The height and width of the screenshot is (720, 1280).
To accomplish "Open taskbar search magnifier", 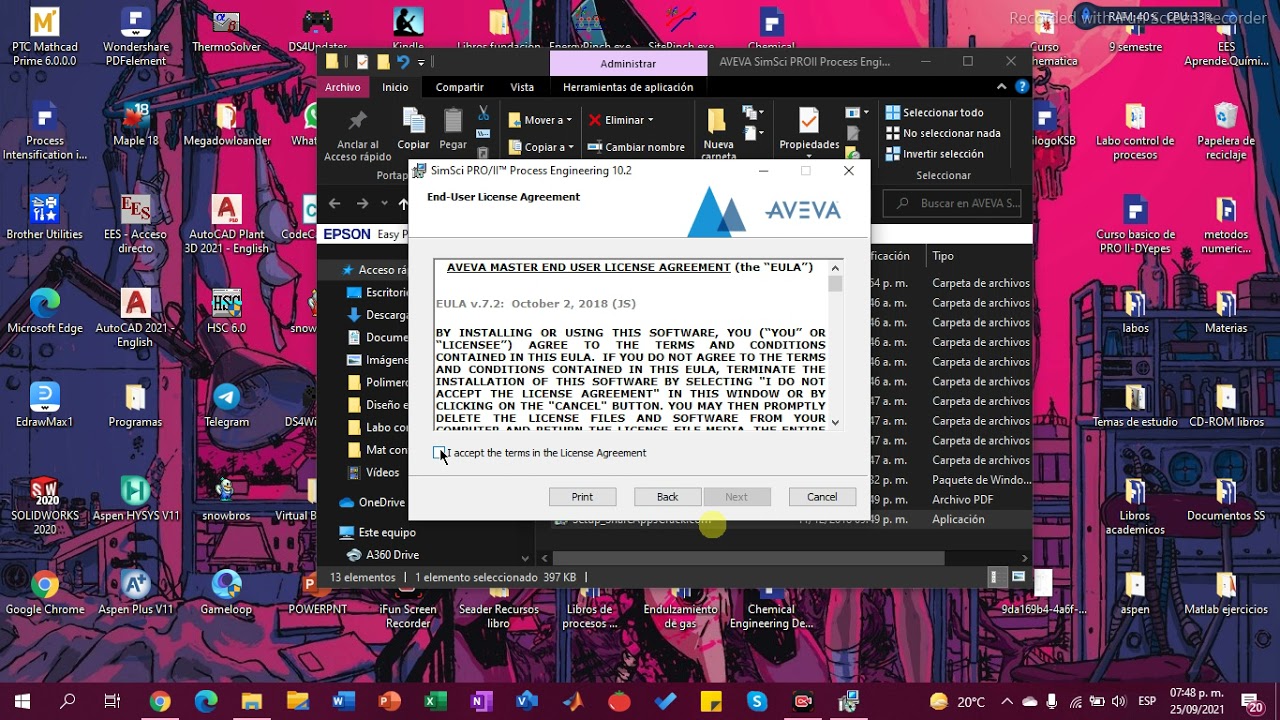I will pos(67,701).
